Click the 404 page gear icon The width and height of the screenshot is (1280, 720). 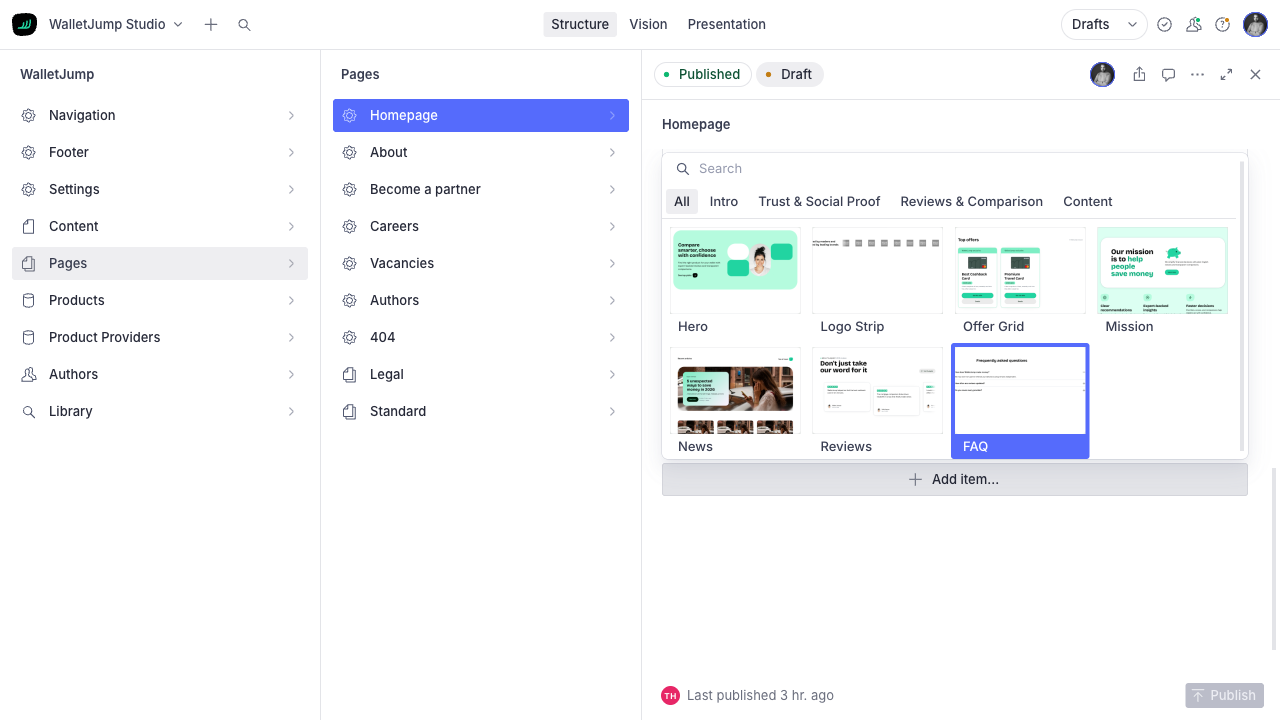pyautogui.click(x=350, y=337)
